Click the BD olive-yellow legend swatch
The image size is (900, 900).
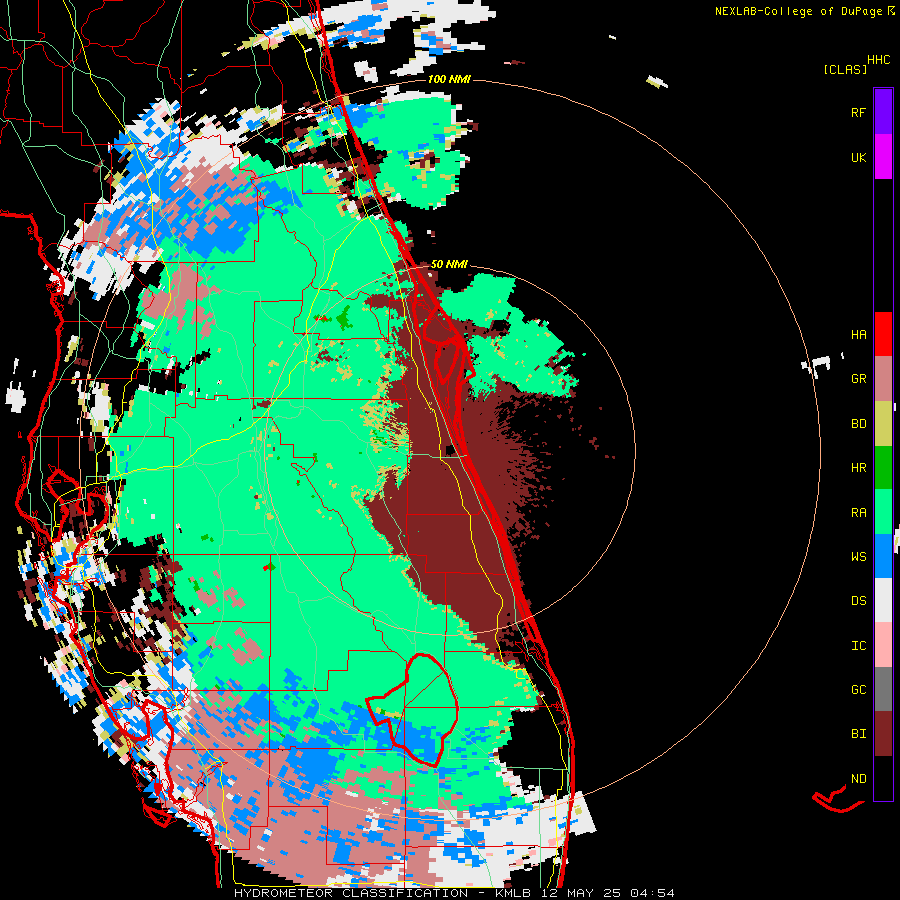883,424
